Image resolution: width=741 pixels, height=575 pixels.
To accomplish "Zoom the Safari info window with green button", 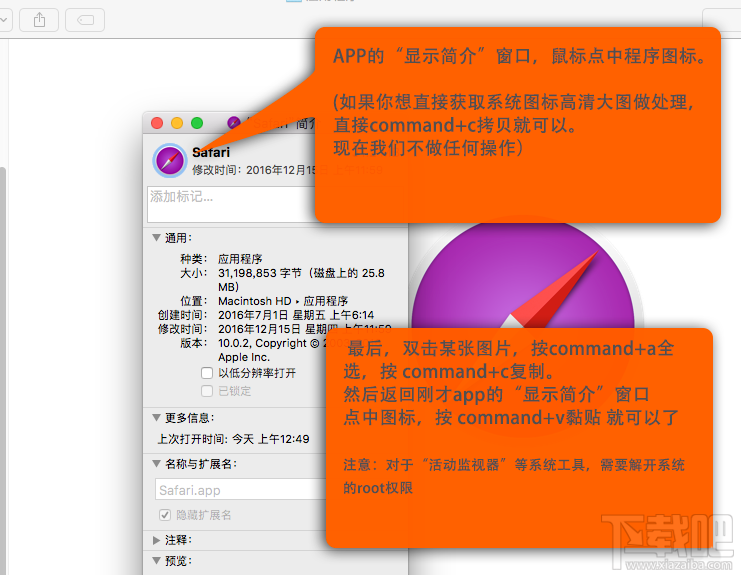I will tap(197, 123).
